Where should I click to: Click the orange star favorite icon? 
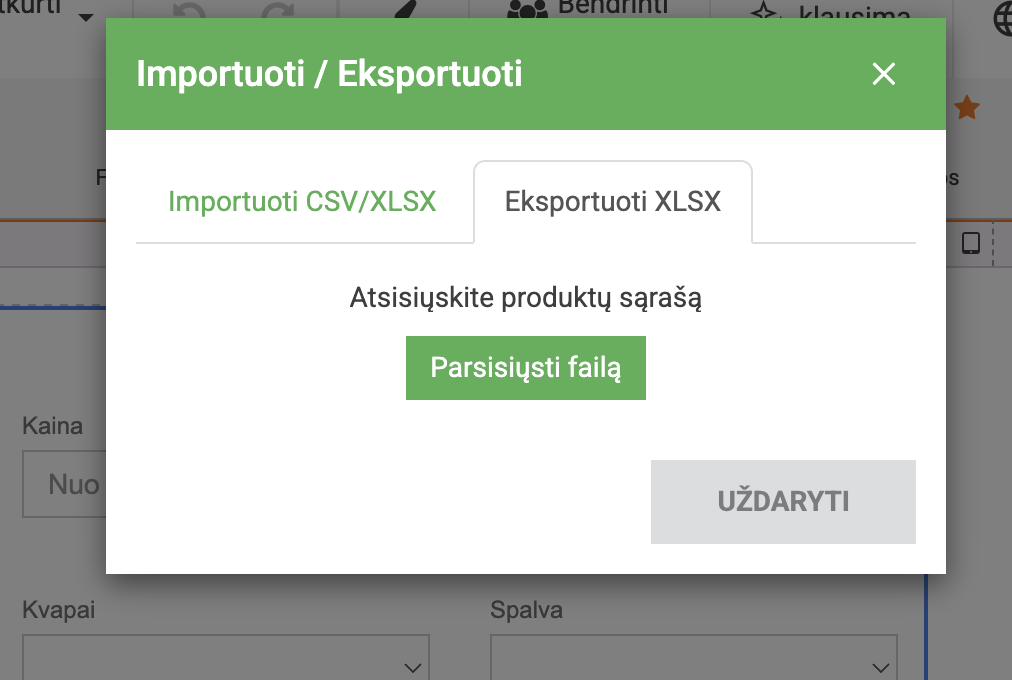[968, 105]
